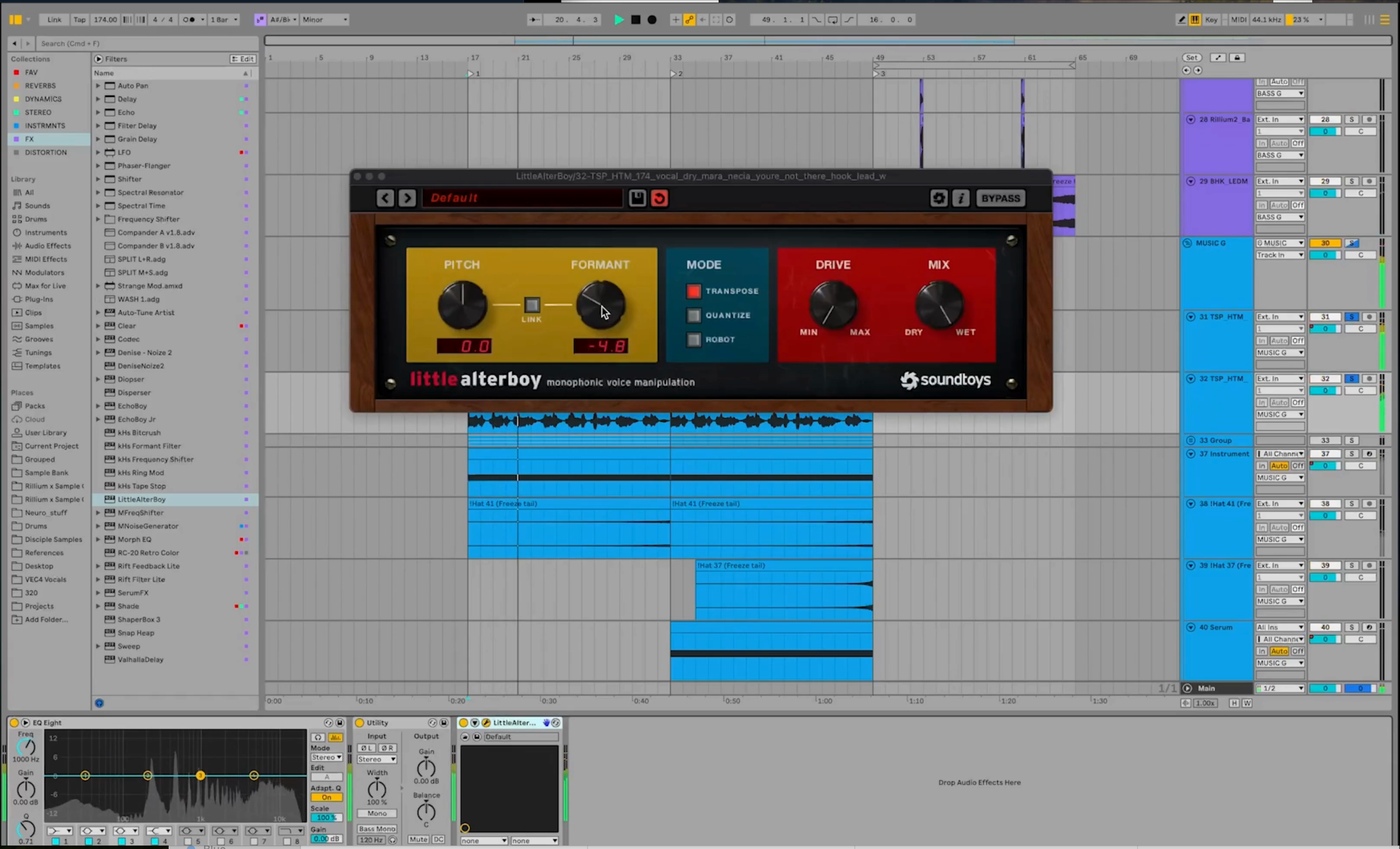The image size is (1400, 849).
Task: Toggle the scale mode icon
Action: [x=260, y=19]
